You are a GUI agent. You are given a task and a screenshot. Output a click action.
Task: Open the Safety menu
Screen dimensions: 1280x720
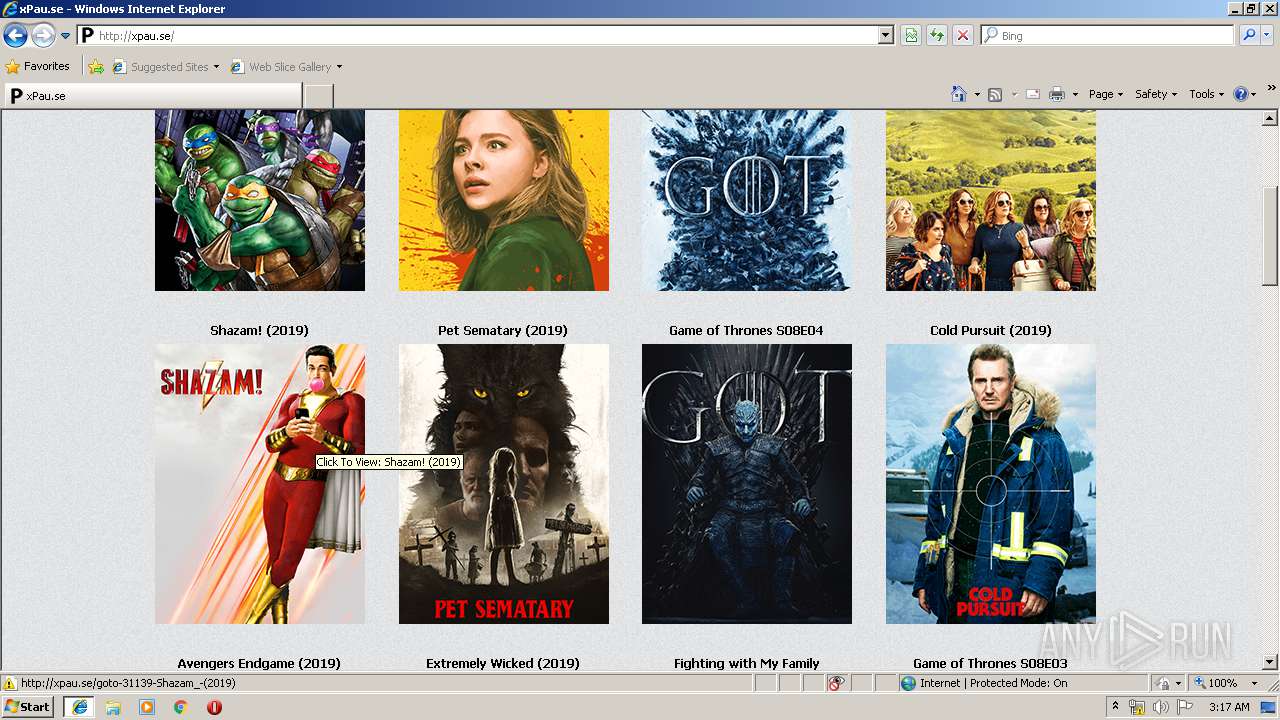(1156, 94)
